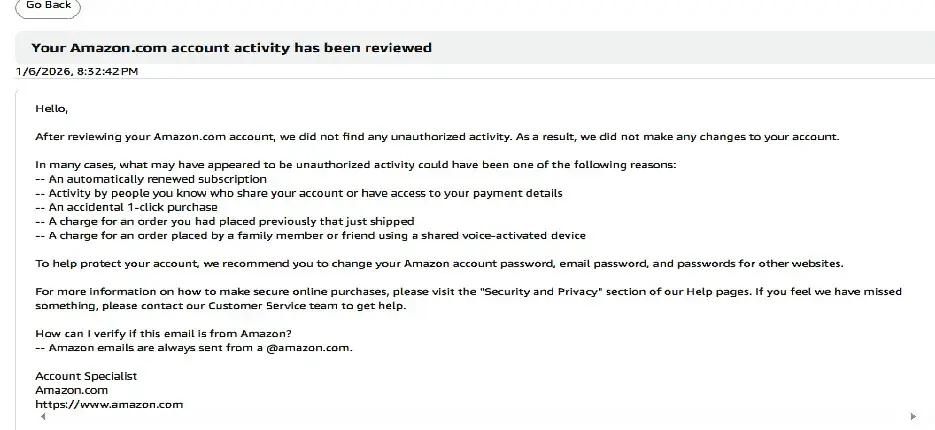Image resolution: width=935 pixels, height=430 pixels.
Task: Click the "Hello," greeting line
Action: click(51, 108)
